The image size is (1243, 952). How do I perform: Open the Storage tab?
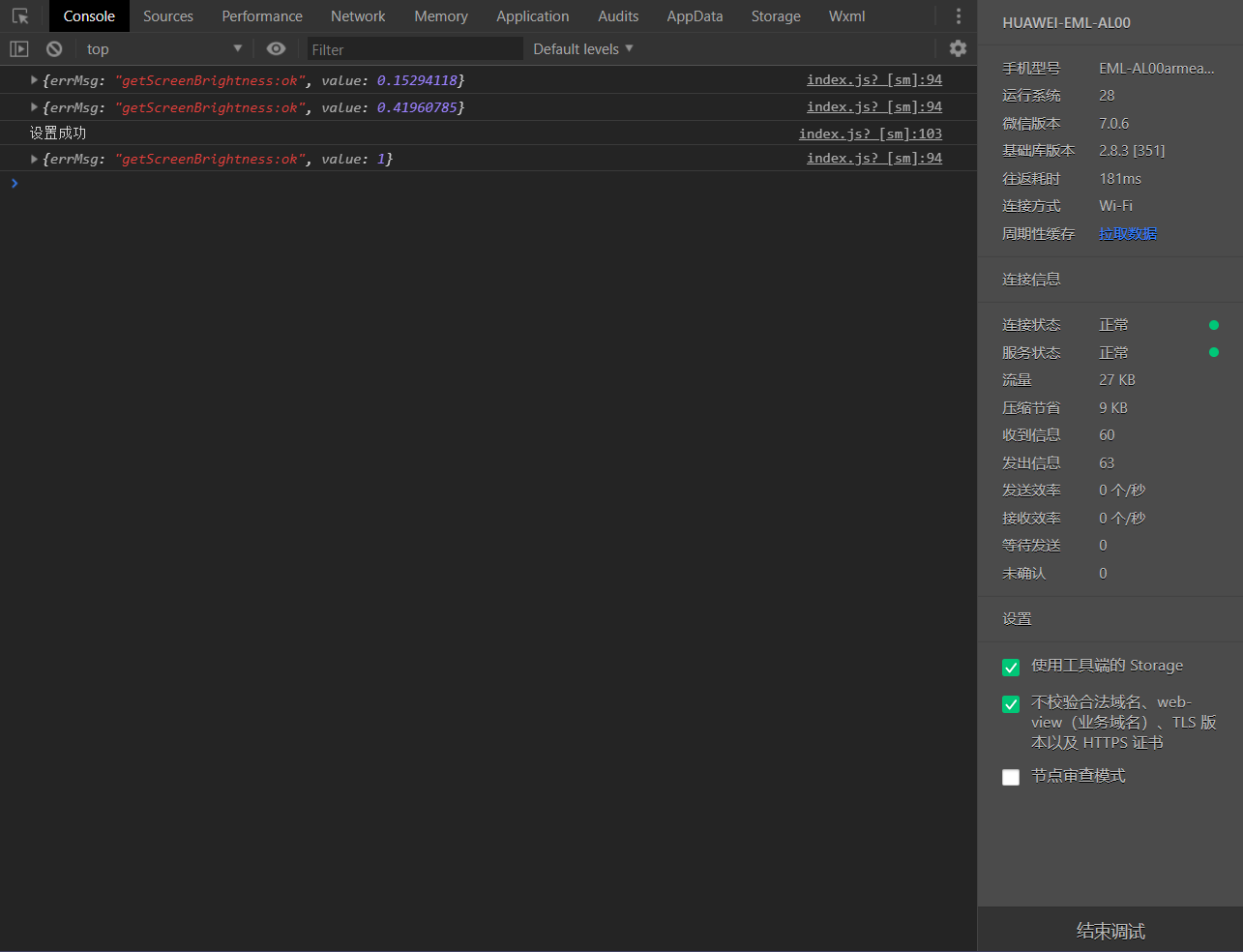776,16
